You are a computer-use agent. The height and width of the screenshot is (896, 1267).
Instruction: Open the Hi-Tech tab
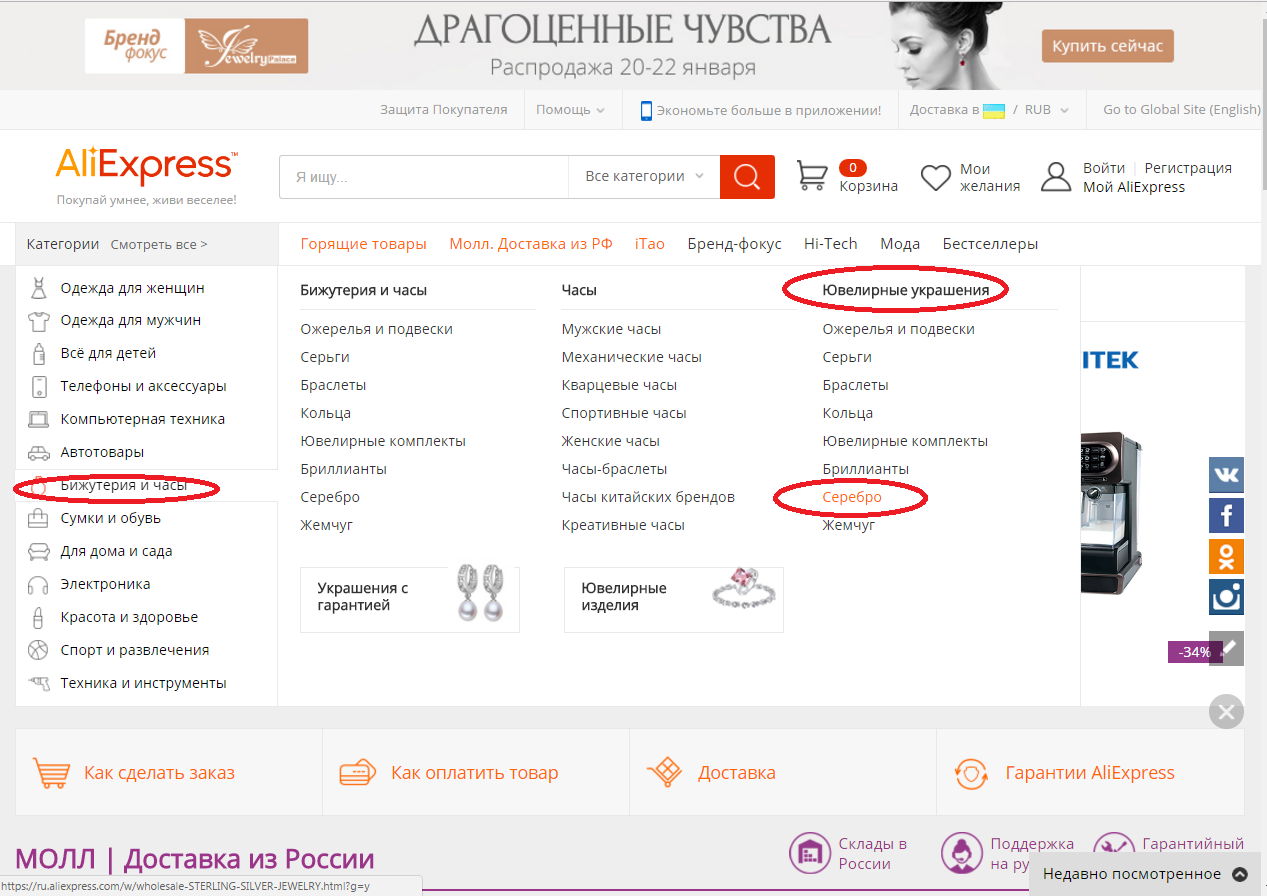coord(831,244)
